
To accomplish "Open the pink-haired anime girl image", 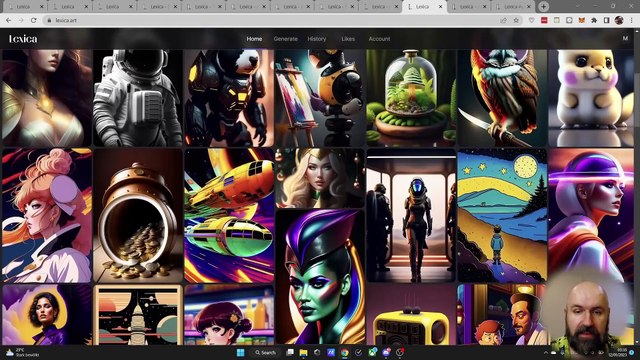I will pyautogui.click(x=47, y=216).
